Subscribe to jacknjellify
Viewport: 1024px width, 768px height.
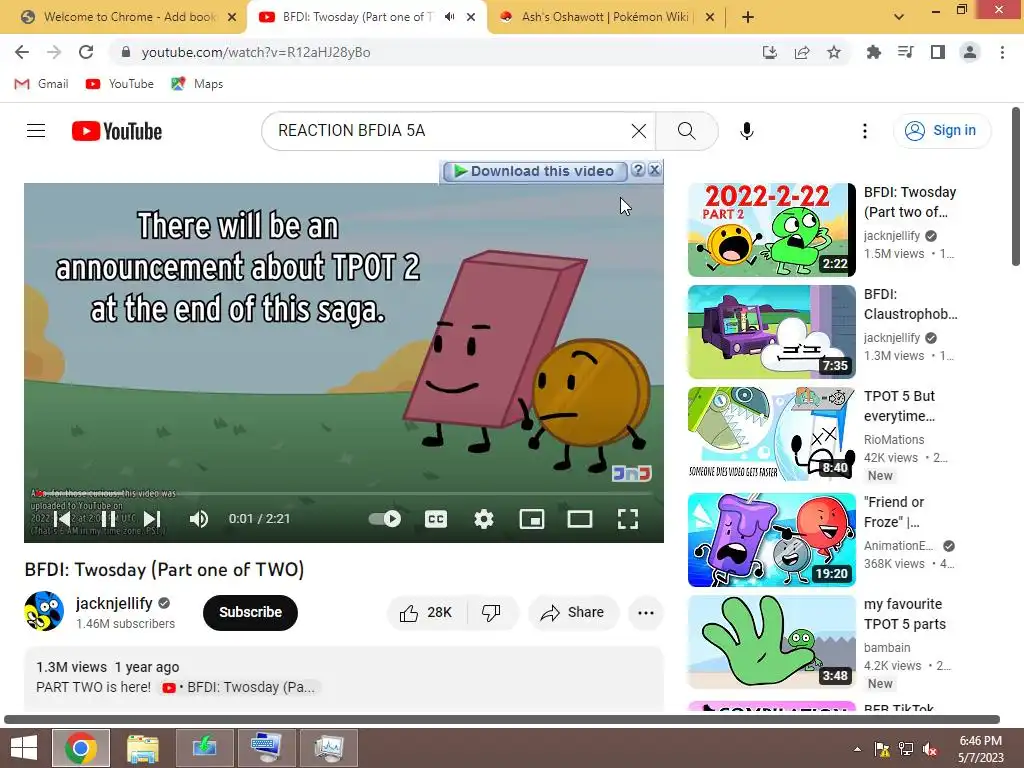pyautogui.click(x=250, y=613)
